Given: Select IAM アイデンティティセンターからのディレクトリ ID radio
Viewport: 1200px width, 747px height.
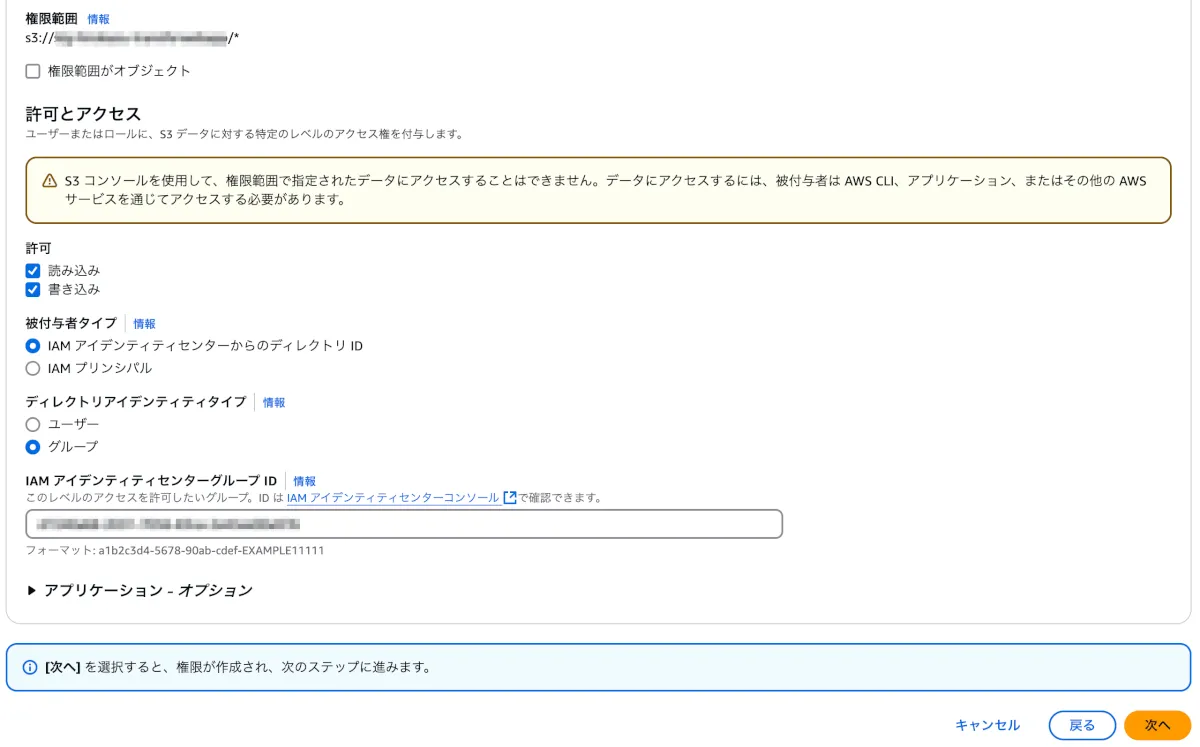Looking at the screenshot, I should [x=33, y=346].
